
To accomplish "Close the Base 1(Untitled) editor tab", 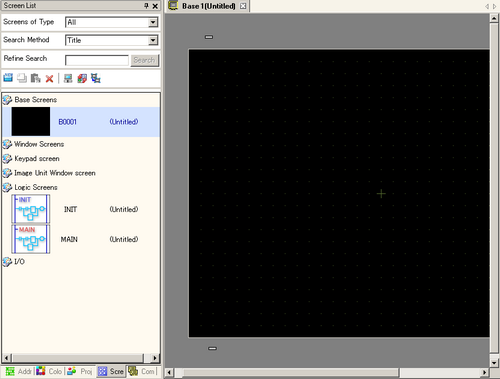I will coord(243,6).
